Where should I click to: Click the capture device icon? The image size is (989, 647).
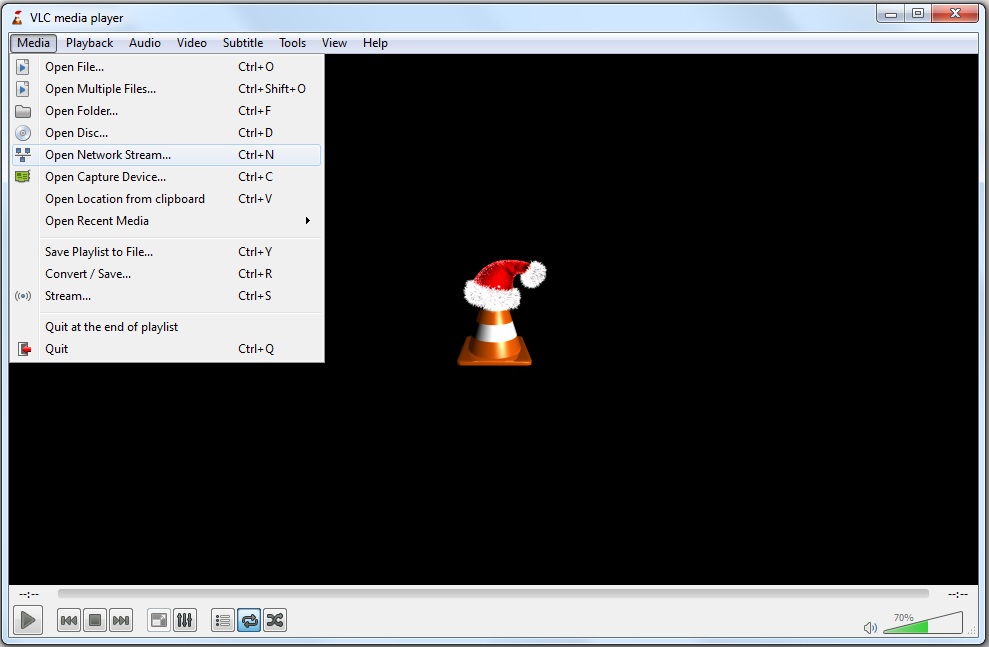23,177
